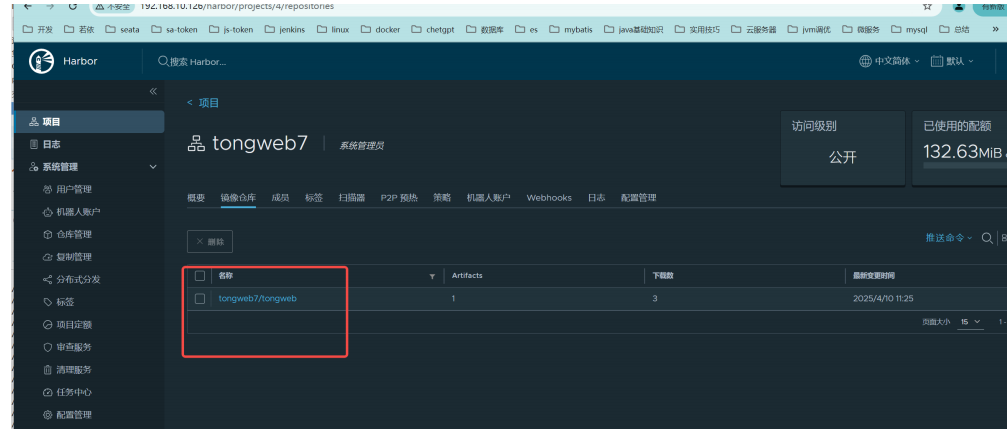This screenshot has height=429, width=1007.
Task: Collapse the 系统管理 section chevron
Action: 153,167
